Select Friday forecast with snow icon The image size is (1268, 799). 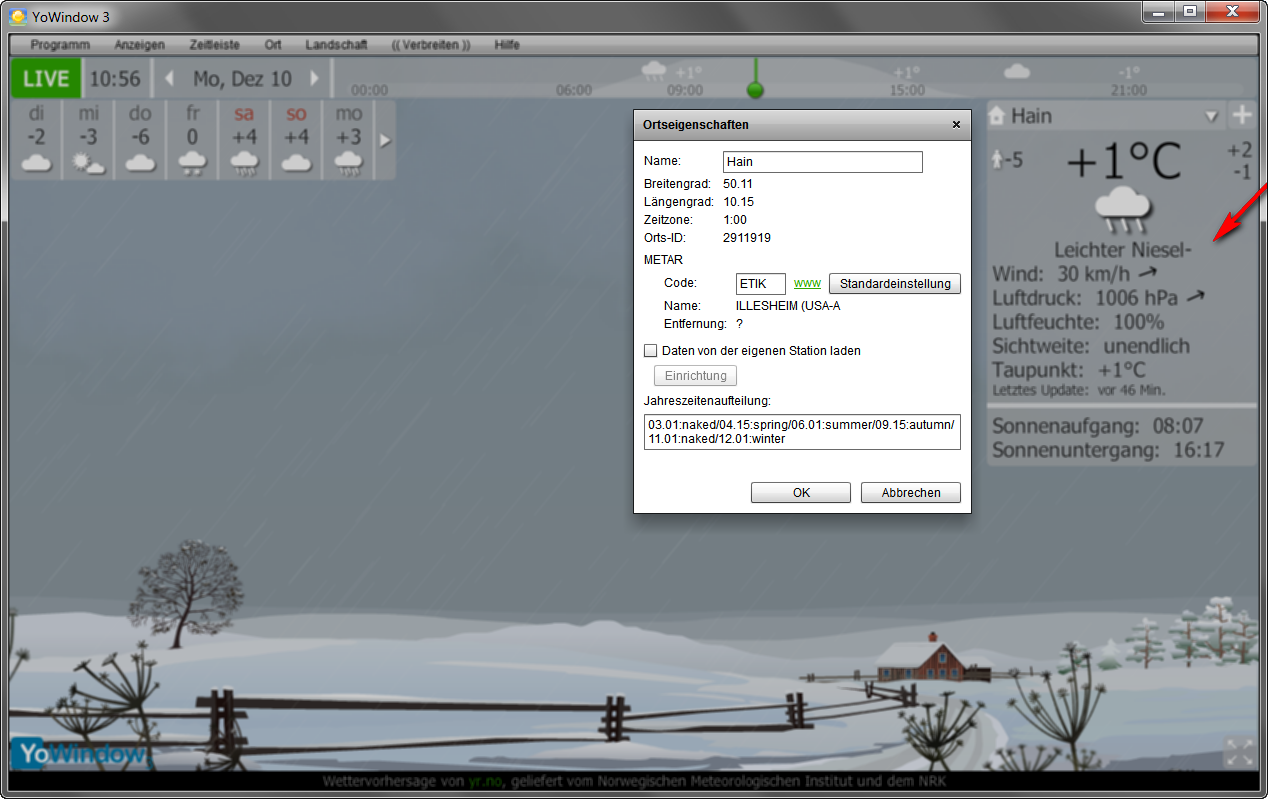coord(192,141)
